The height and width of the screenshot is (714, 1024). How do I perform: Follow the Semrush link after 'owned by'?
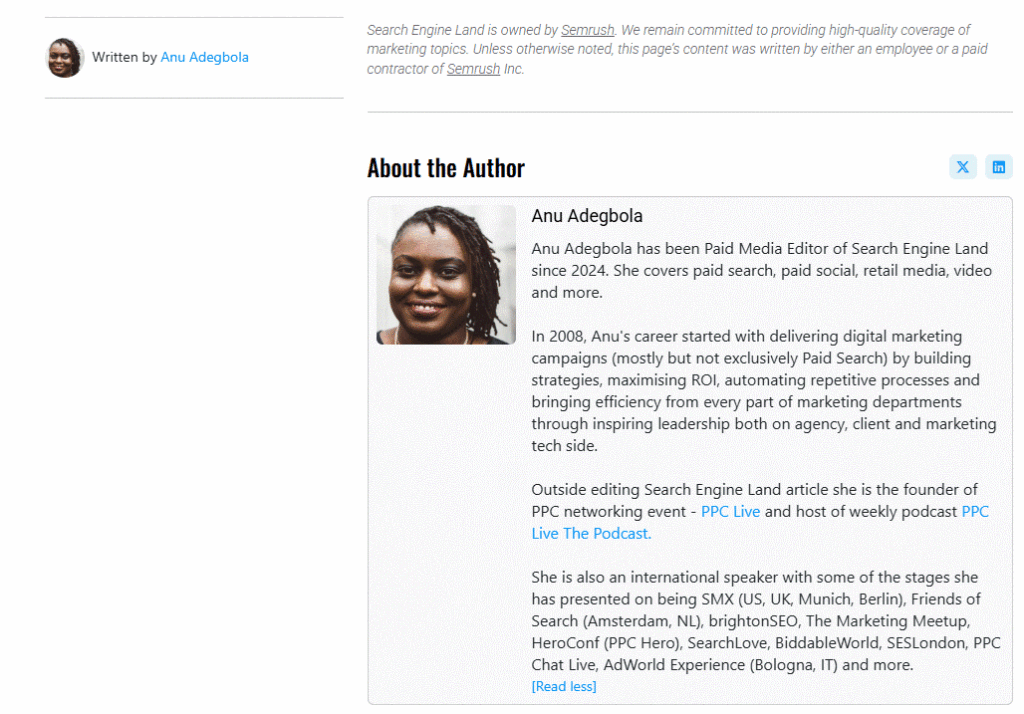coord(588,30)
